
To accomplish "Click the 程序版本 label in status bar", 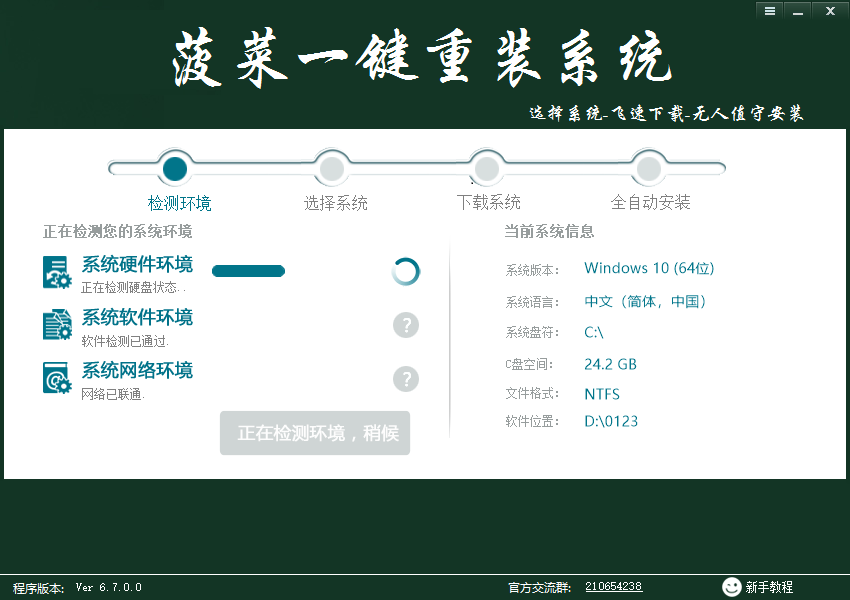I will (x=38, y=588).
